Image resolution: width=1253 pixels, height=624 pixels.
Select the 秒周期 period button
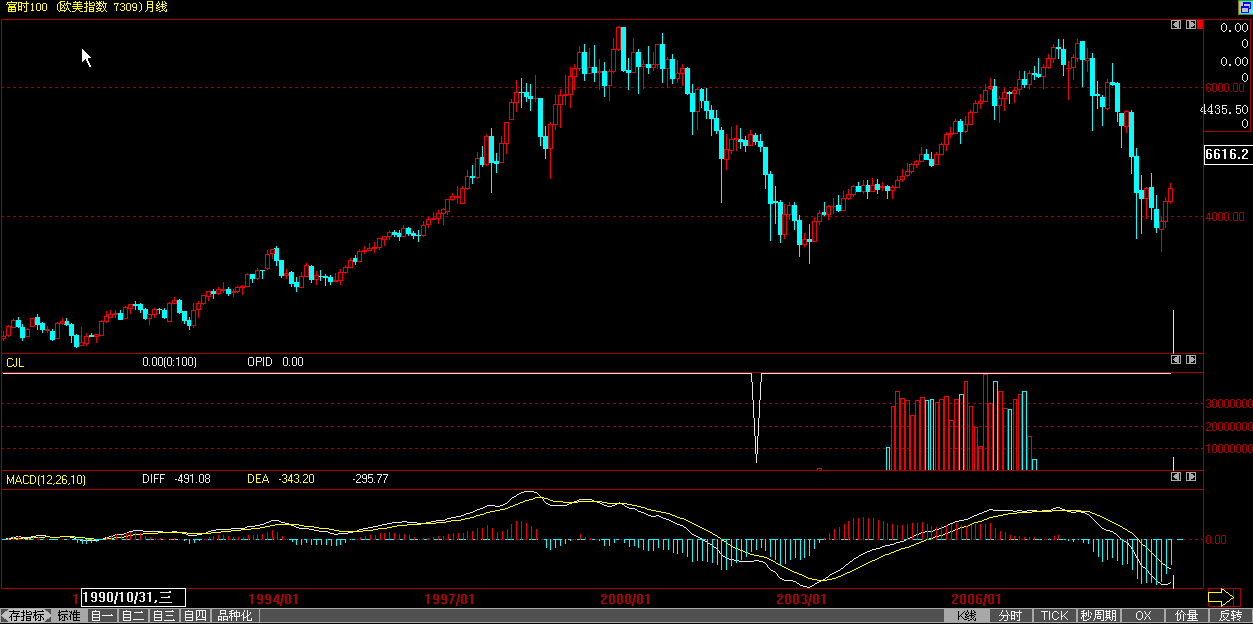pos(1098,616)
